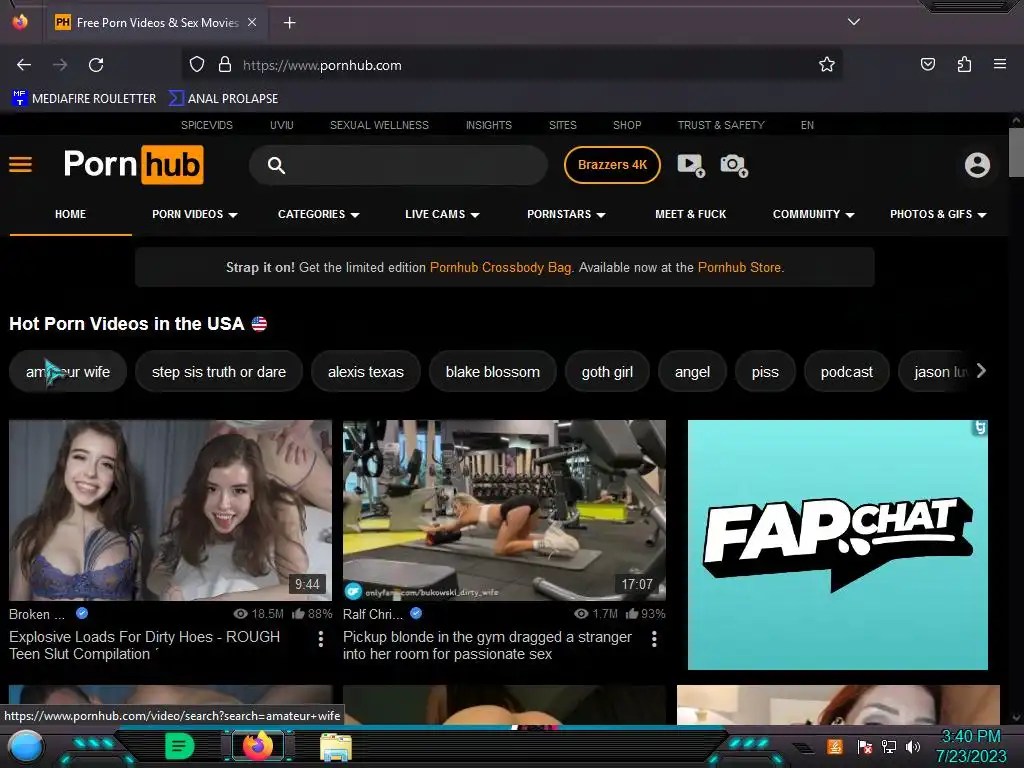Click the FapChat advertisement banner
1024x768 pixels.
click(x=837, y=545)
